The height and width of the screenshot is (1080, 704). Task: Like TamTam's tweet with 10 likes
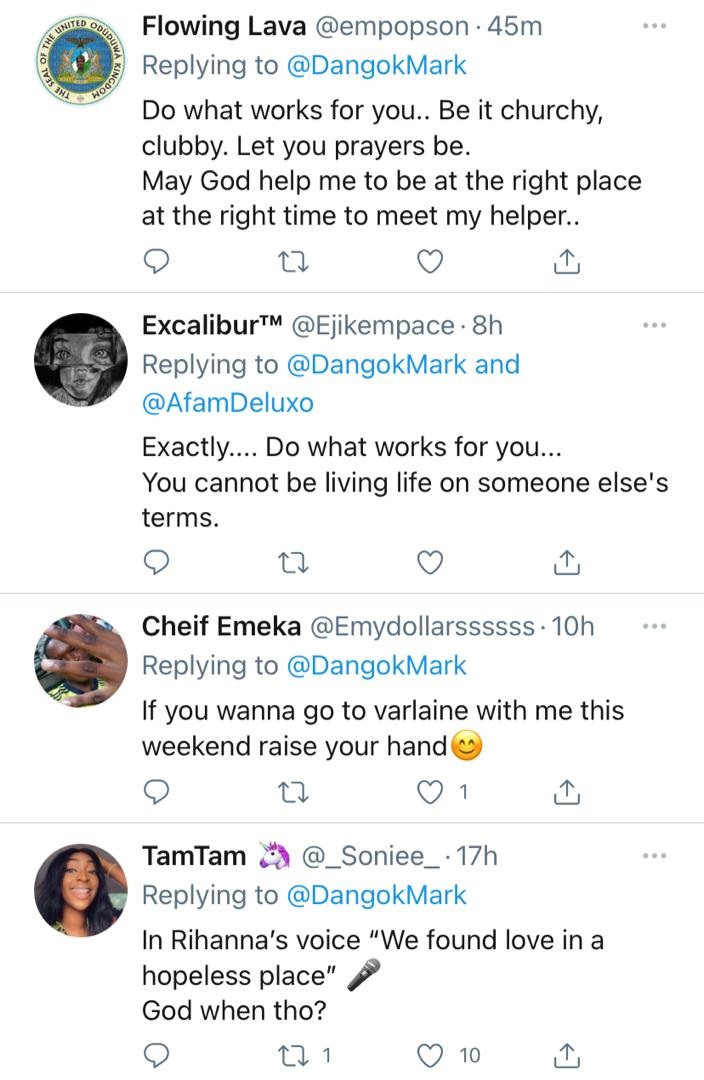tap(429, 1054)
